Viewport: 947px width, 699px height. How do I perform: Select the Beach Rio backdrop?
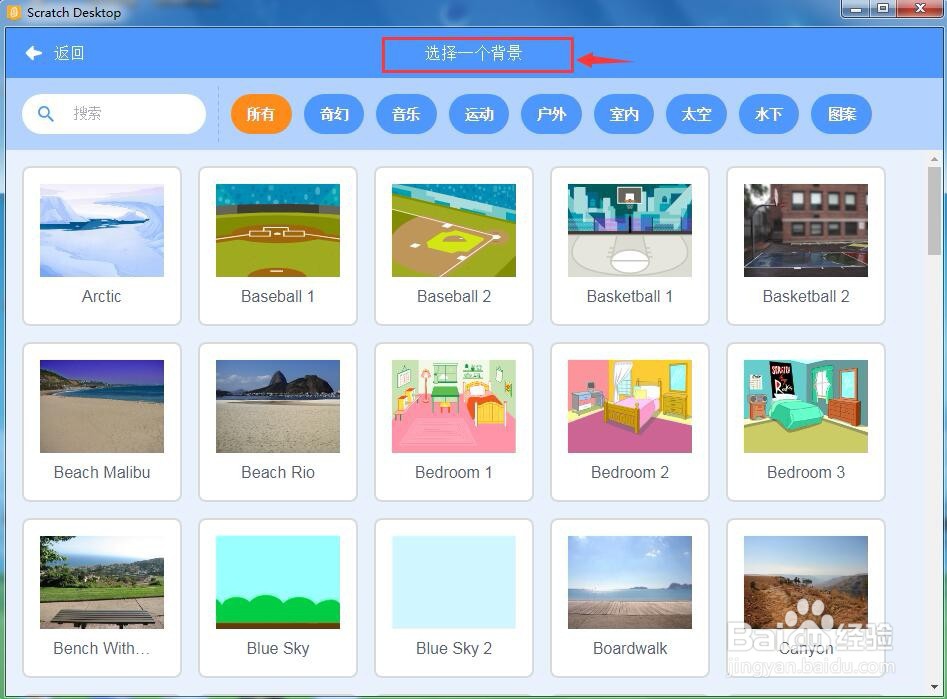point(278,422)
